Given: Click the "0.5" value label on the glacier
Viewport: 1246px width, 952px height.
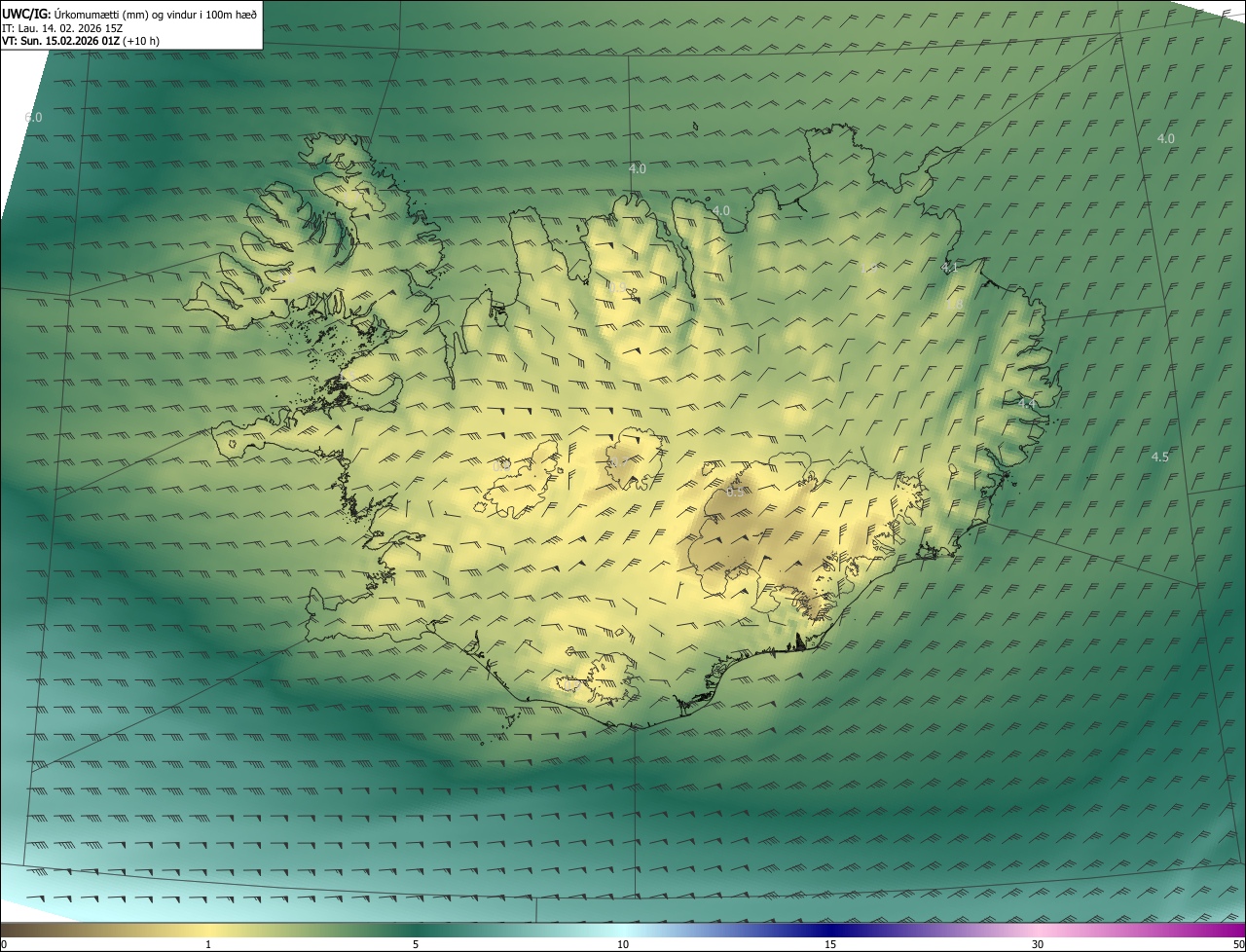Looking at the screenshot, I should [735, 492].
